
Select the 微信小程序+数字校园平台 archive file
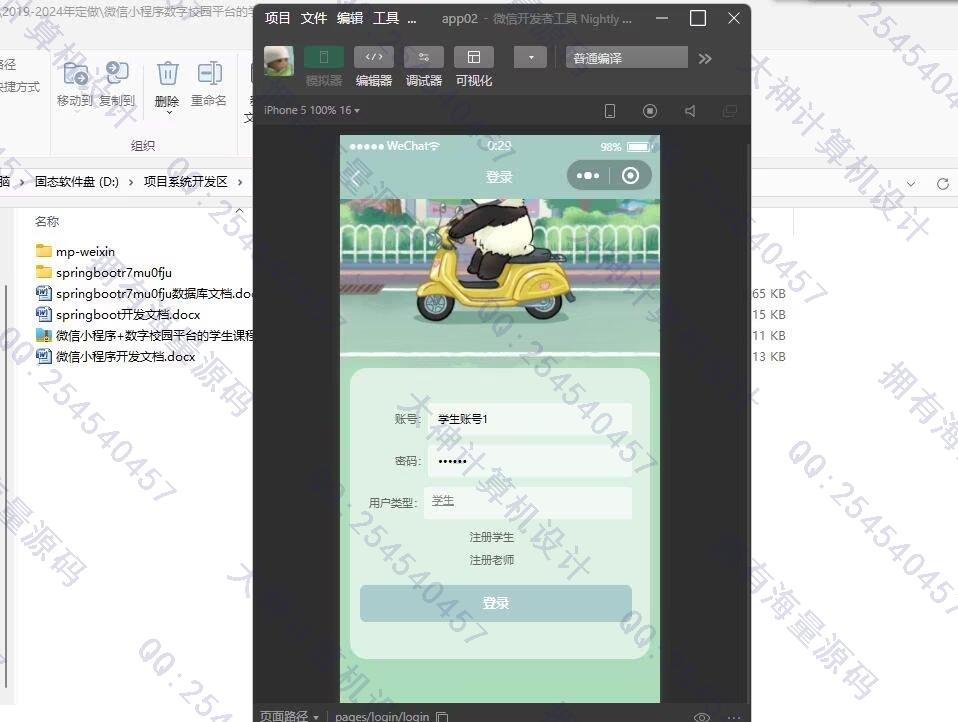coord(144,335)
